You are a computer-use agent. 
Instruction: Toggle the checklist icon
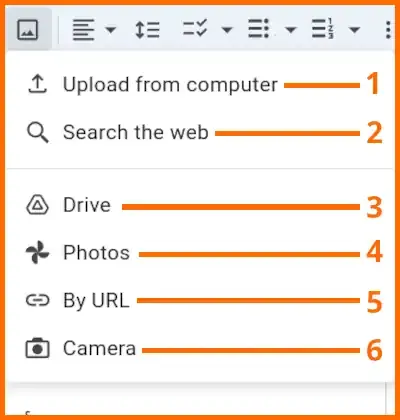point(195,28)
